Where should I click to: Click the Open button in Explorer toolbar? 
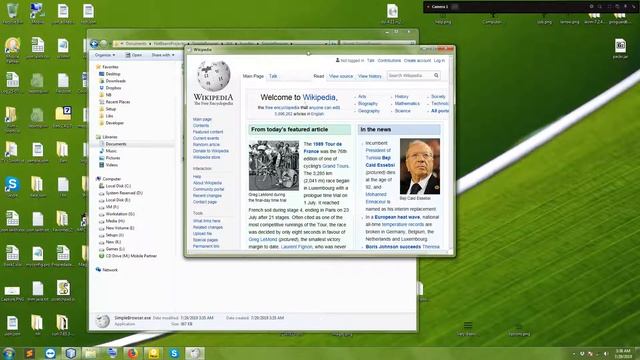(134, 55)
